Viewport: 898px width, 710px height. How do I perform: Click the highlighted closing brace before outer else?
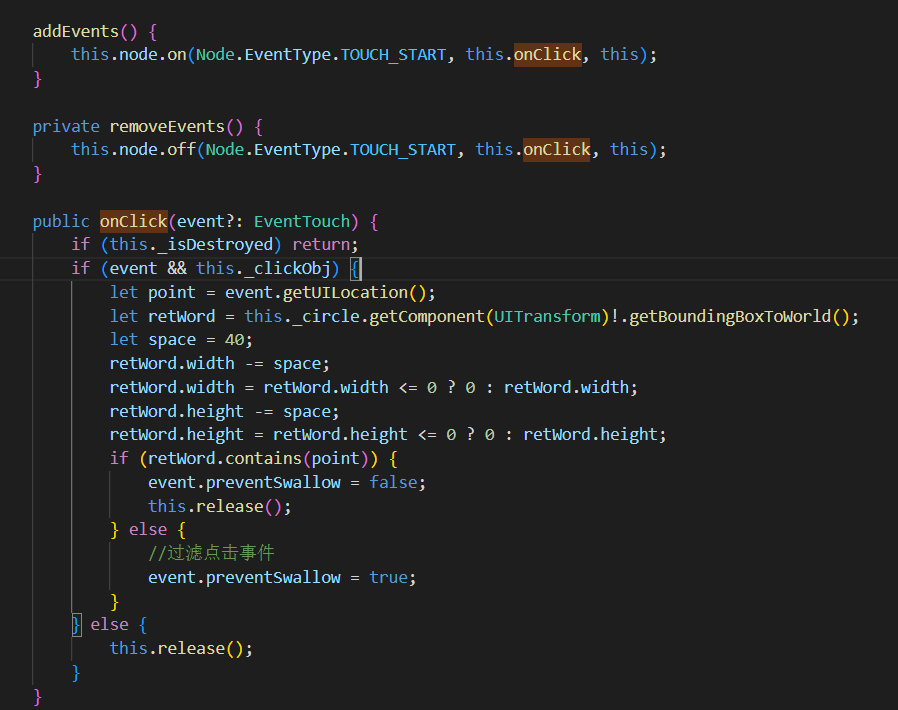(76, 625)
